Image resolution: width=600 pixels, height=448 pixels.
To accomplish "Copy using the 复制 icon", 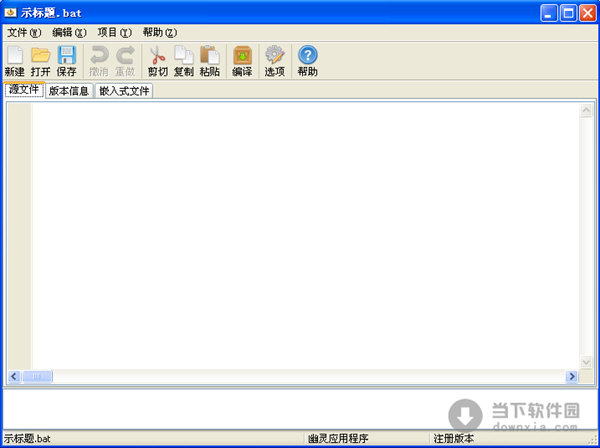I will click(x=184, y=61).
